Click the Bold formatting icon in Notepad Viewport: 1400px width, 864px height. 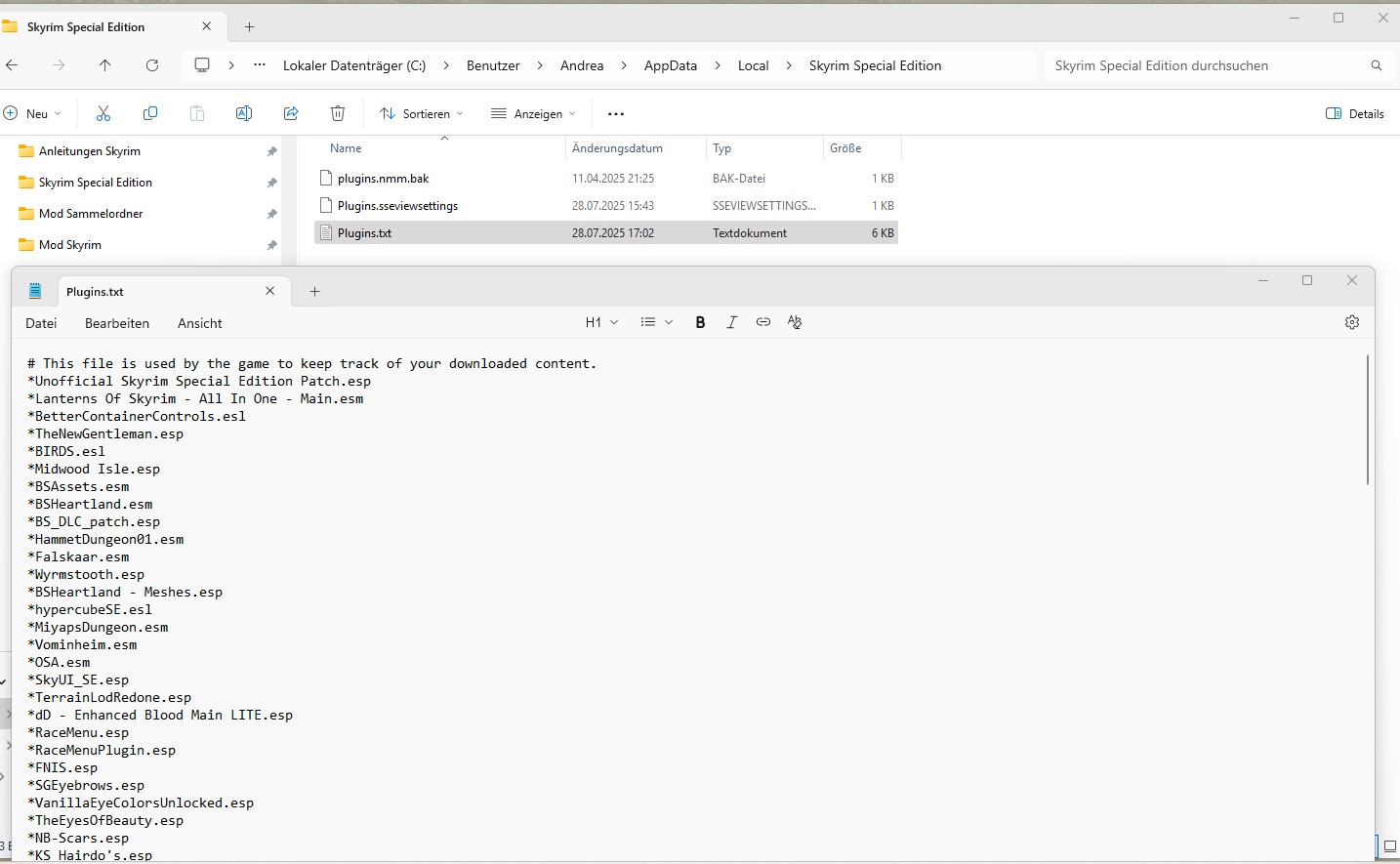click(x=700, y=322)
